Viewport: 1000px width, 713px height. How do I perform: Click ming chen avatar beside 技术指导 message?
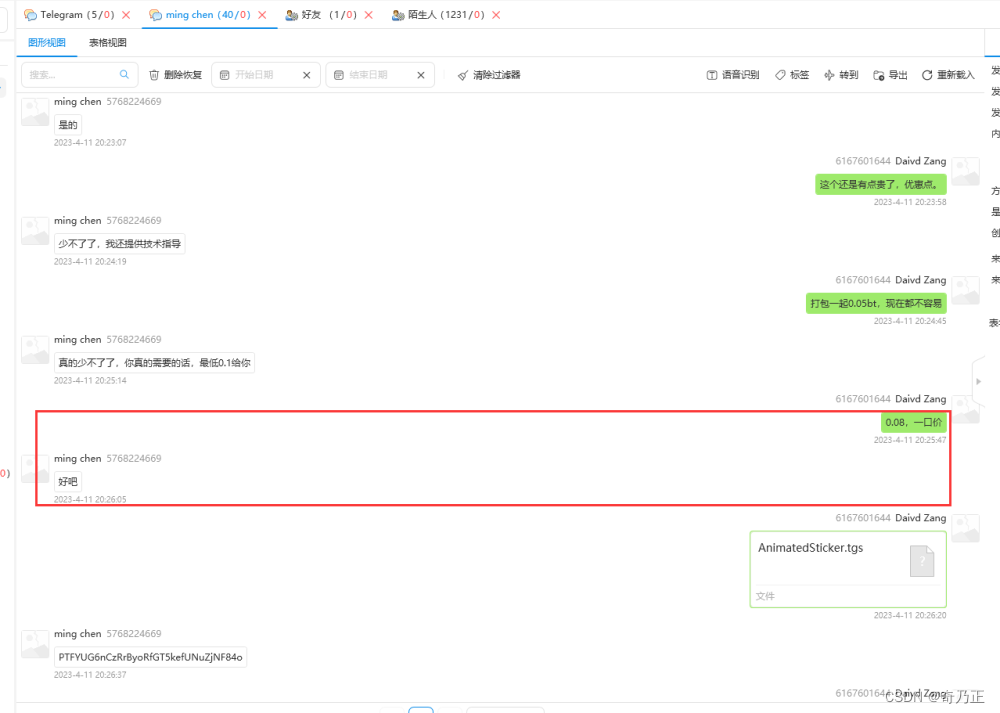[x=35, y=230]
